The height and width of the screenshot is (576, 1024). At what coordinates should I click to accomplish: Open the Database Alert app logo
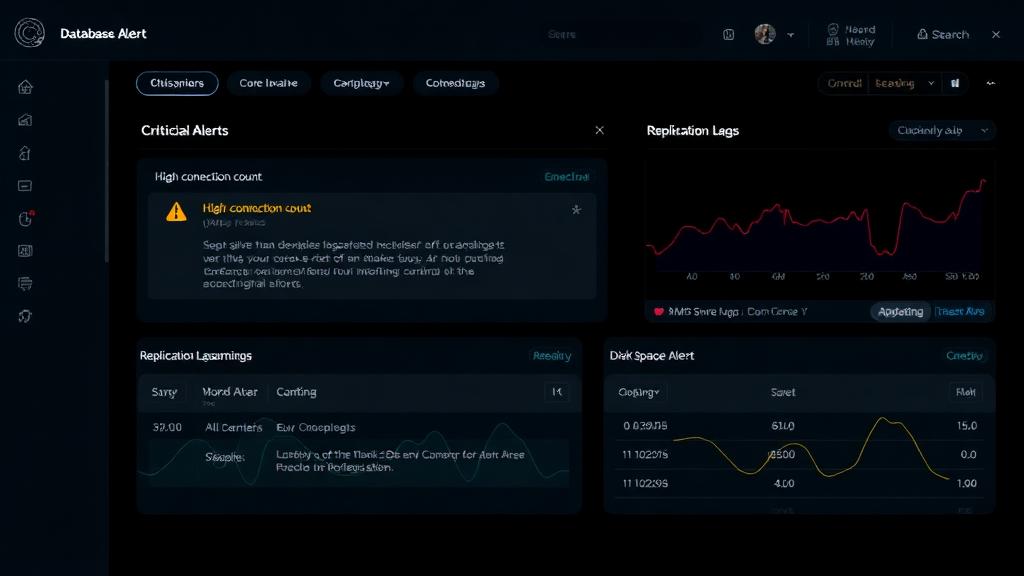pos(28,33)
